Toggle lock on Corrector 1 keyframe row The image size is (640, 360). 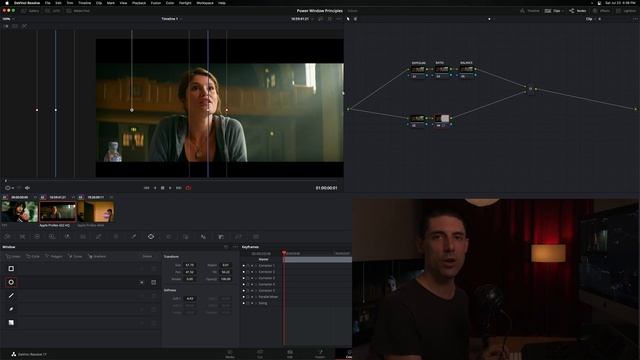248,266
